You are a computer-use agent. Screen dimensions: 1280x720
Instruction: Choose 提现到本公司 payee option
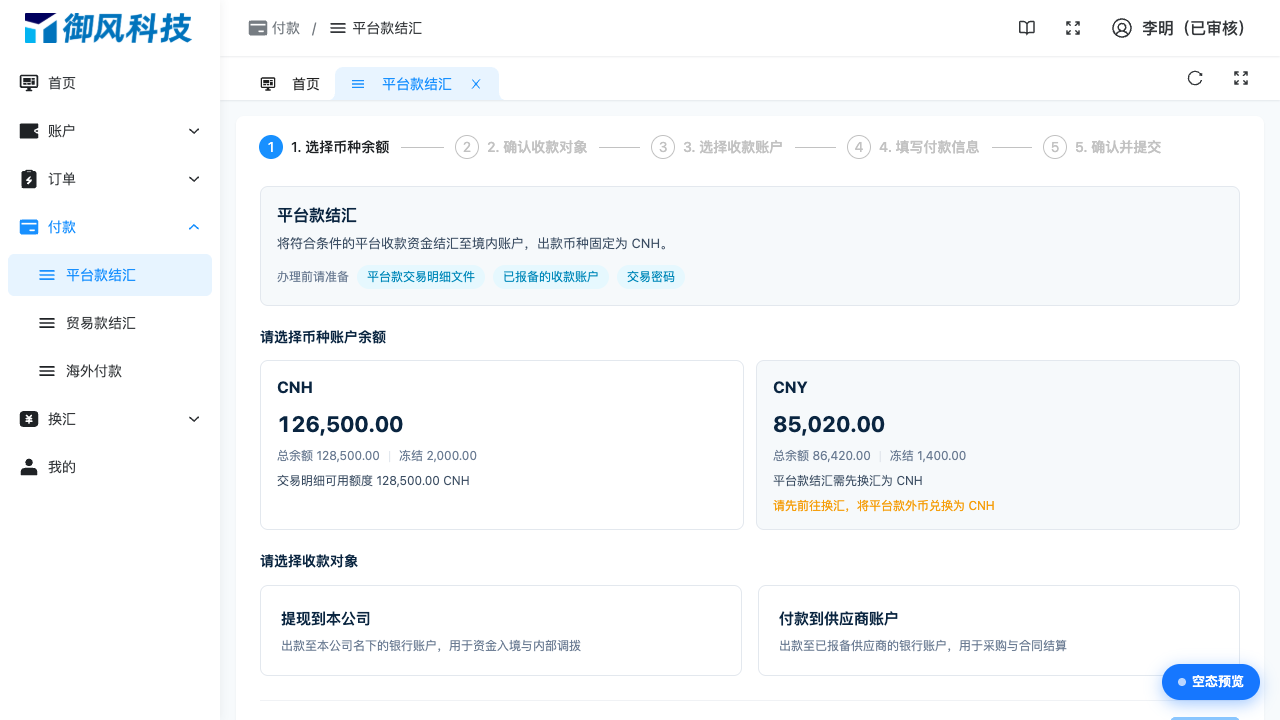[x=501, y=631]
